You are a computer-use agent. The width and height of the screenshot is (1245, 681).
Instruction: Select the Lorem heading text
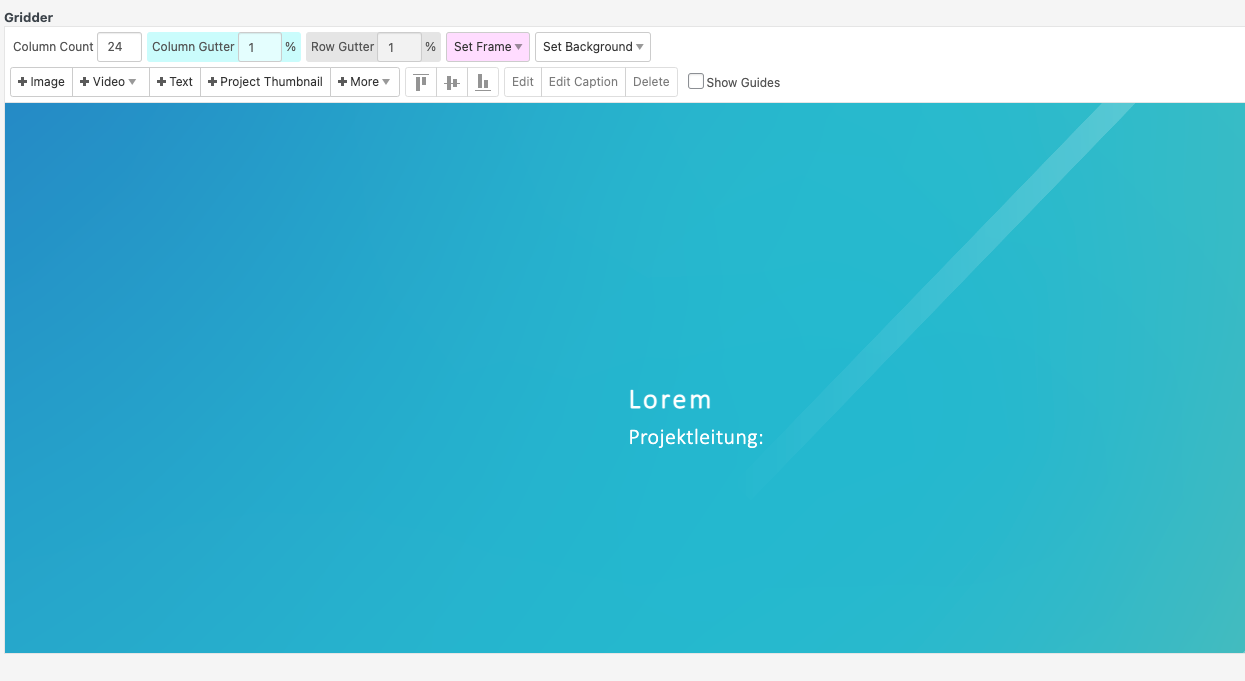point(670,400)
